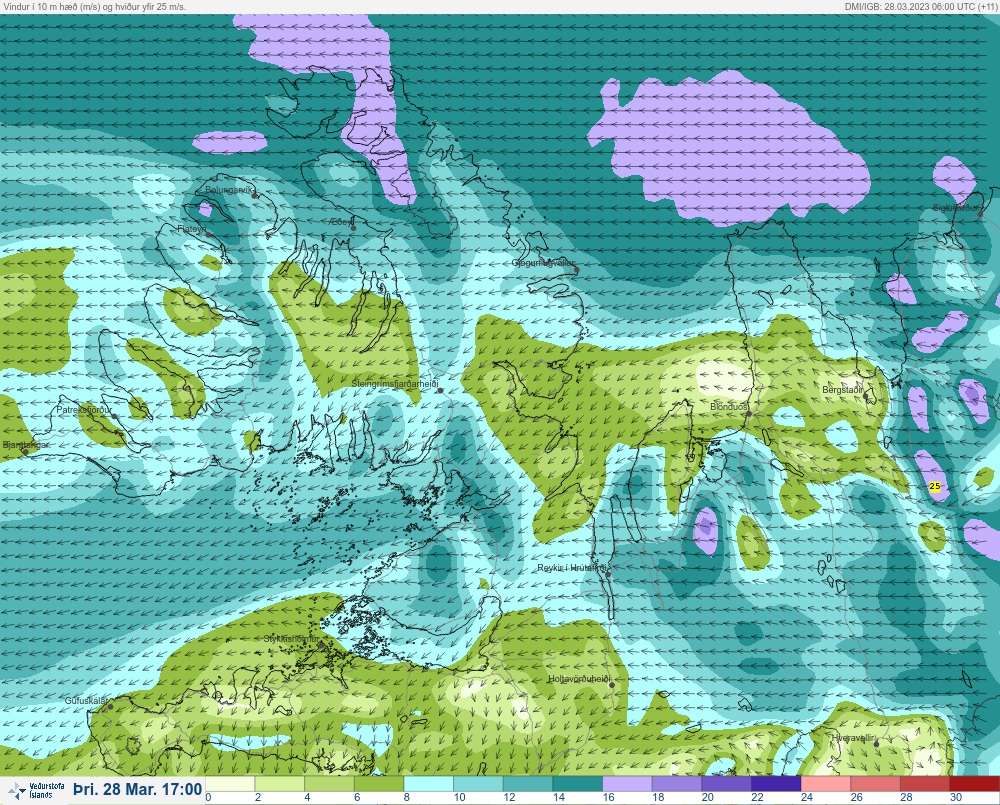Screen dimensions: 1000x805
Task: Click the forecast time Þri. 28 Mar. 17:00
Action: (138, 789)
